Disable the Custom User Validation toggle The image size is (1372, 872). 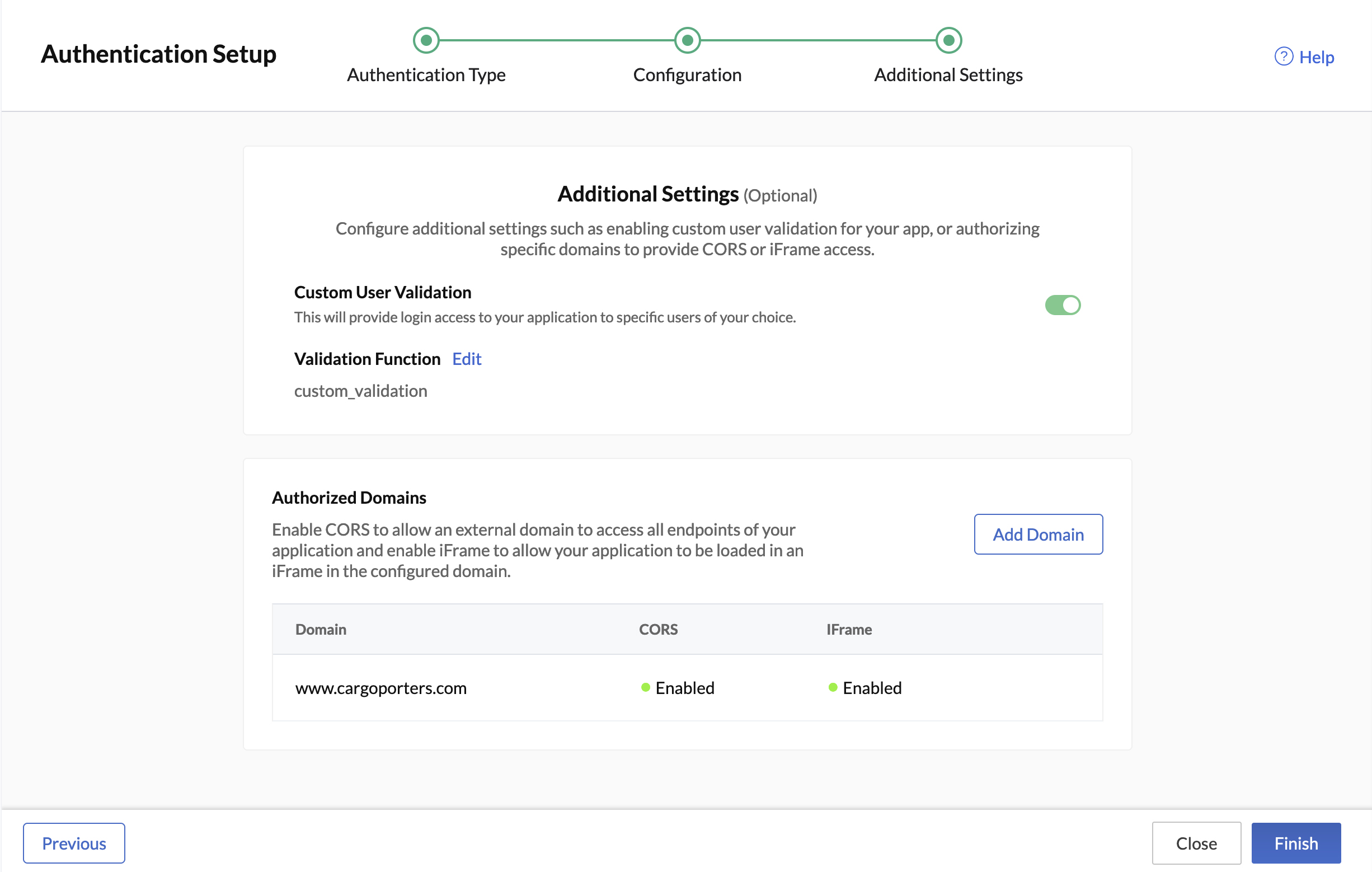(1062, 305)
